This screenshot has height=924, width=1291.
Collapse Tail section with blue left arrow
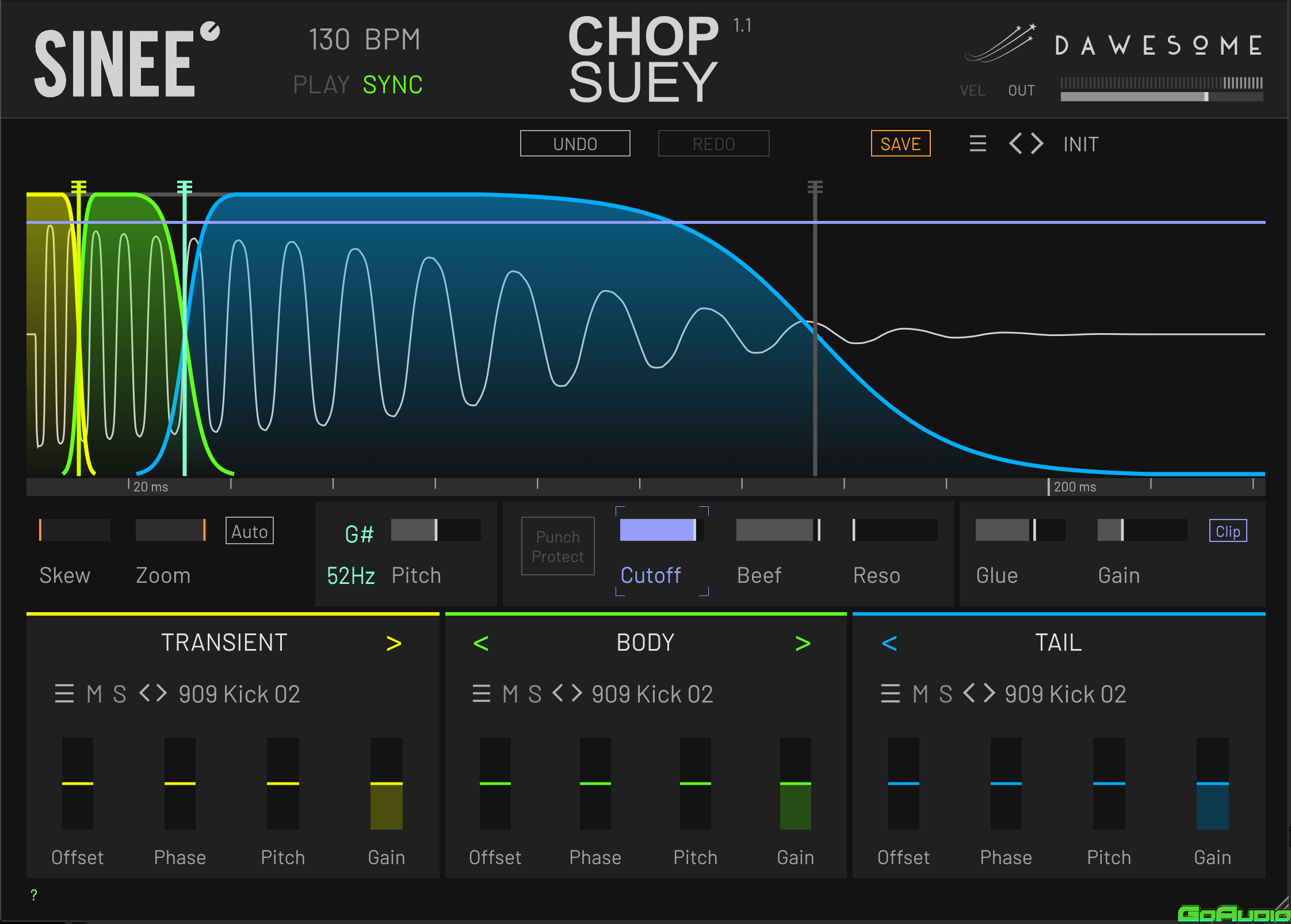[889, 643]
